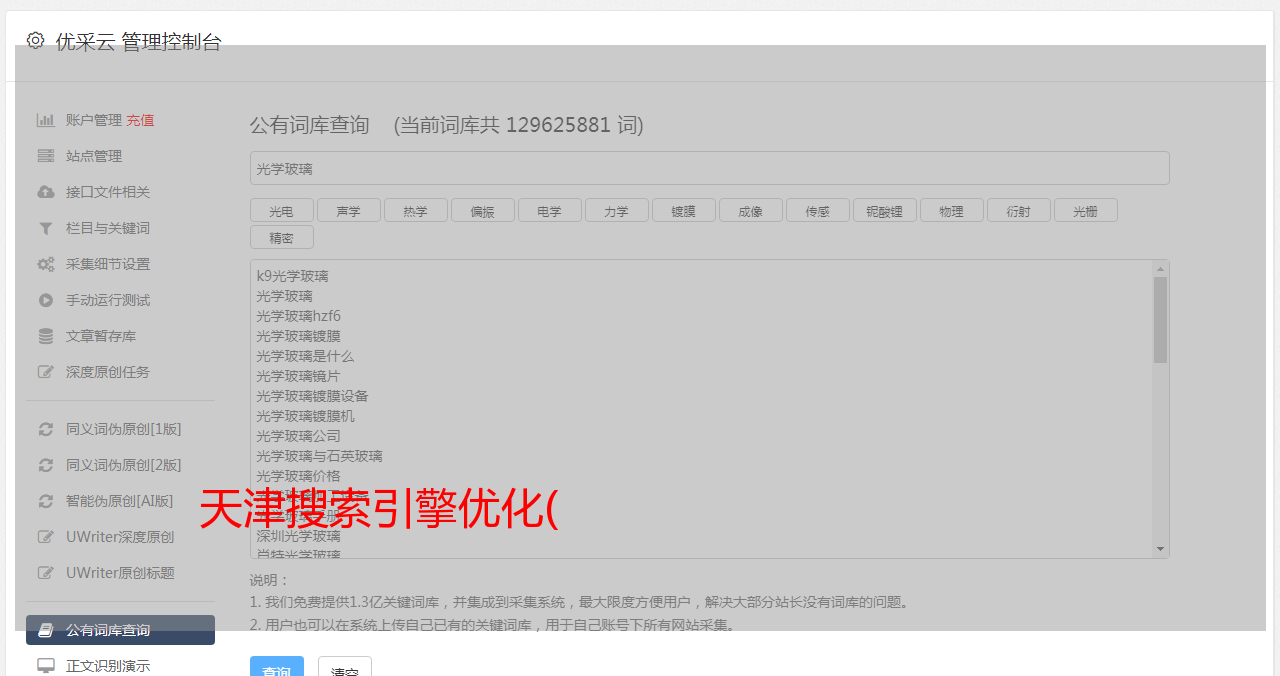Select the 光学玻璃镀膜设备 result row
The width and height of the screenshot is (1280, 676).
(312, 396)
